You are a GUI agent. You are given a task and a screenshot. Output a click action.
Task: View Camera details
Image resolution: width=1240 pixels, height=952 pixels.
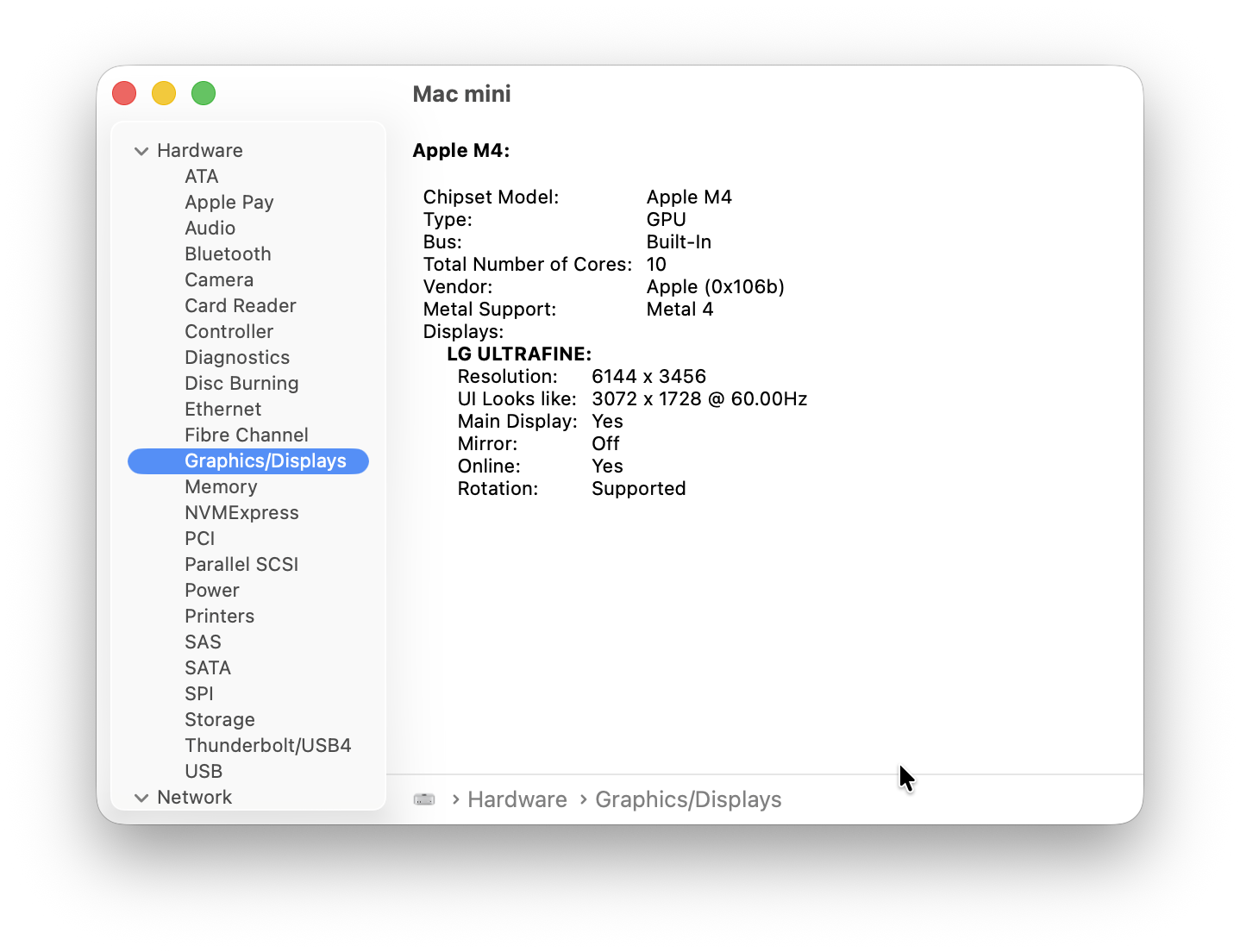click(x=219, y=279)
